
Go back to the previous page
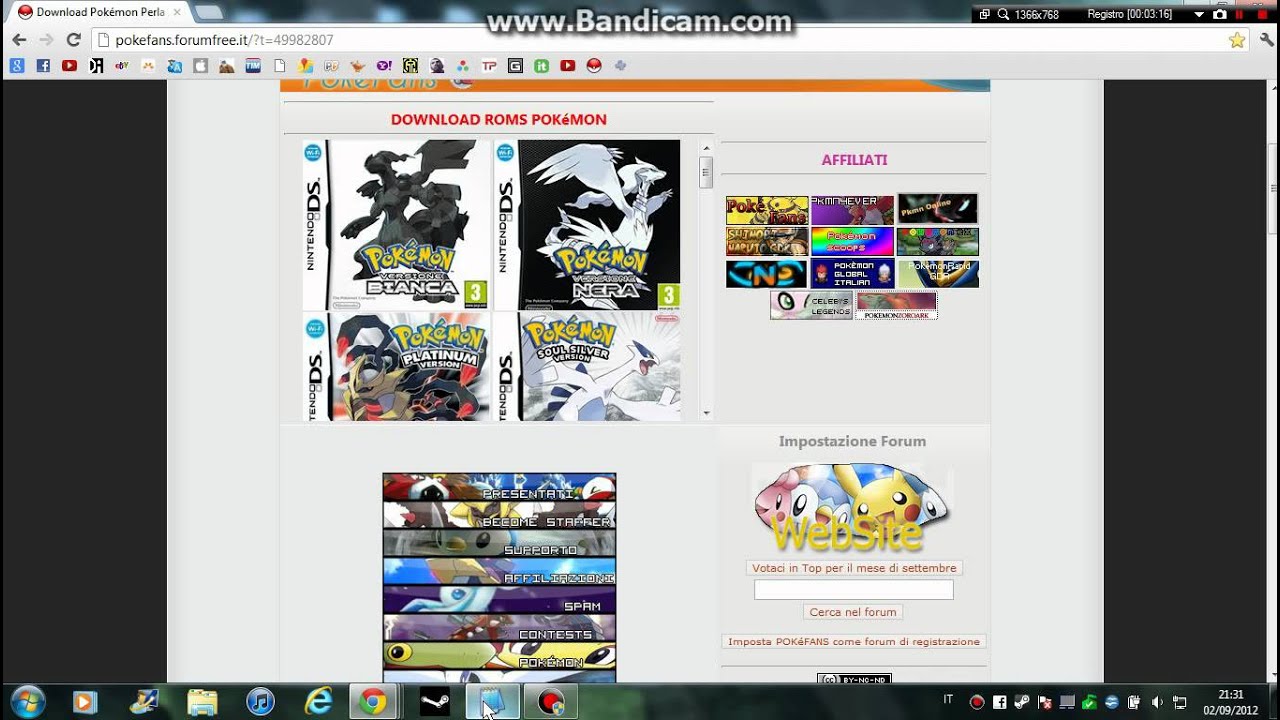[19, 40]
